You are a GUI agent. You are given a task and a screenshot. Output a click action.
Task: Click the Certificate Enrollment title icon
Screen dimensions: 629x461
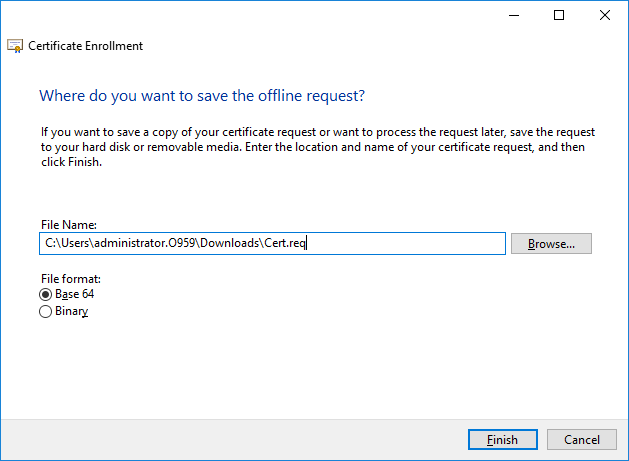coord(15,46)
